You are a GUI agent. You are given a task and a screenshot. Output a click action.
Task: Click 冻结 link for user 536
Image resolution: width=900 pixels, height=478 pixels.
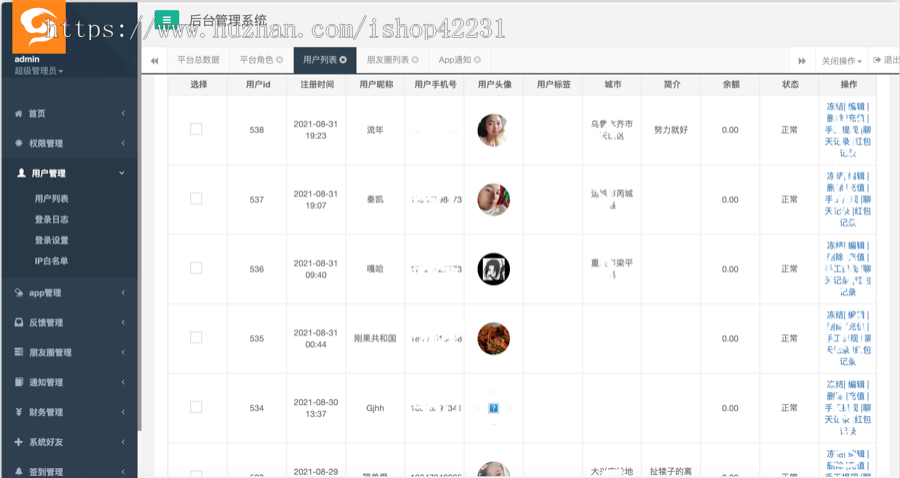[835, 245]
